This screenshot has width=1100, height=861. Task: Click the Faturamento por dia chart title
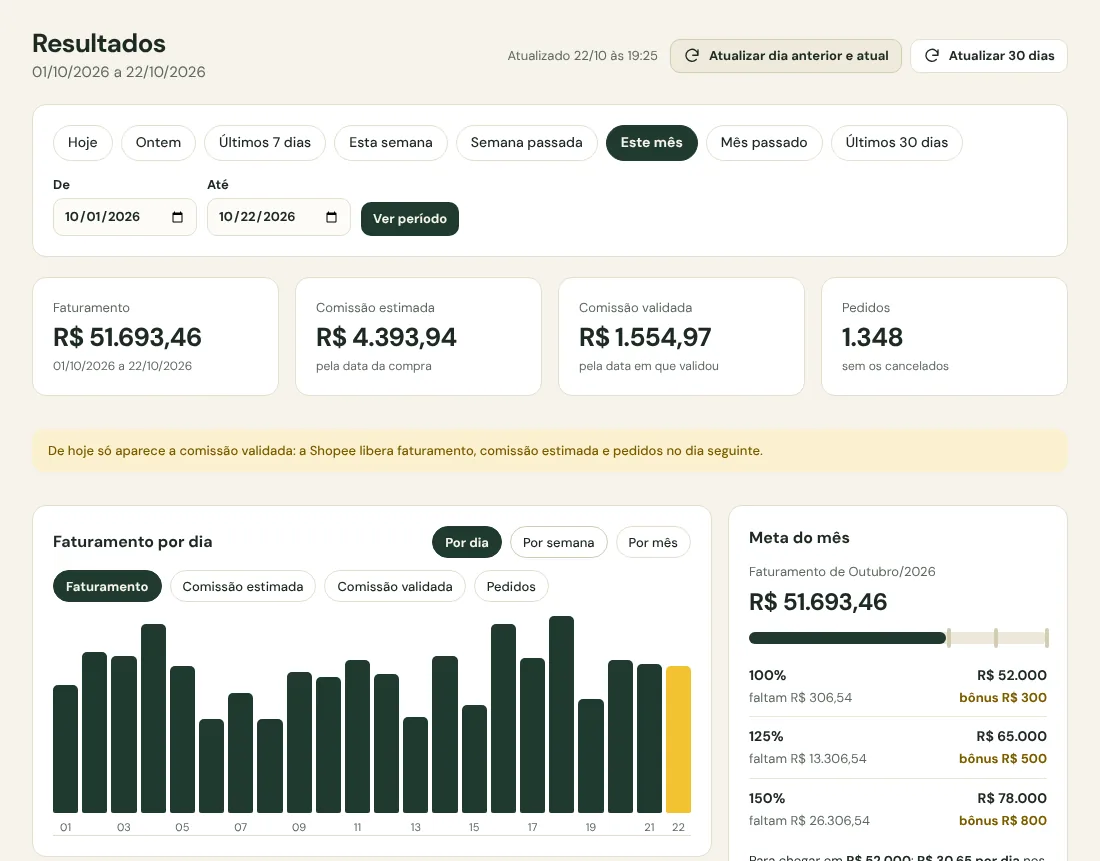(x=133, y=542)
